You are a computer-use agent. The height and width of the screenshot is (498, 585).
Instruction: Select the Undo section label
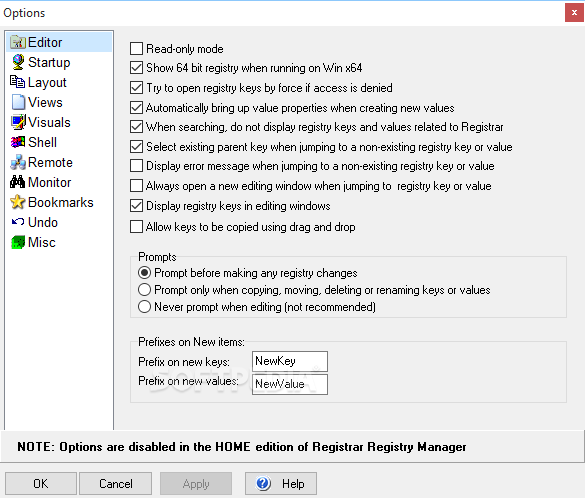point(43,222)
